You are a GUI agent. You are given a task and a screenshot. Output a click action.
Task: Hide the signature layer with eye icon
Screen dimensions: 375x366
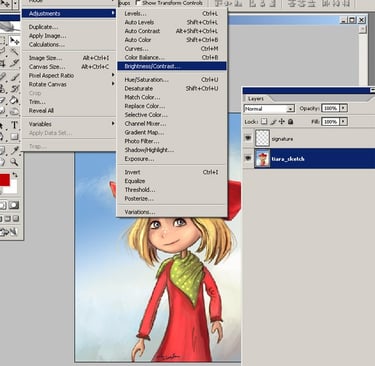pyautogui.click(x=248, y=138)
